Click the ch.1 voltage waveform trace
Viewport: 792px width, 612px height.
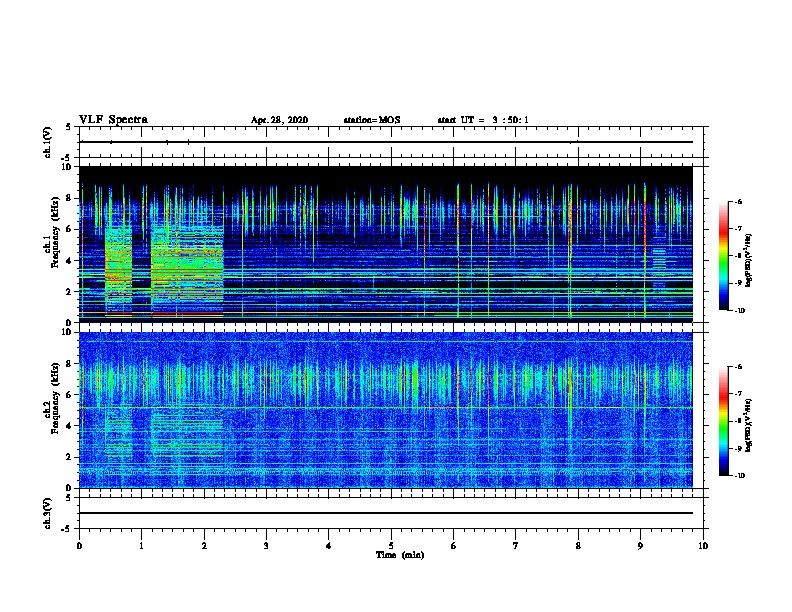click(386, 142)
